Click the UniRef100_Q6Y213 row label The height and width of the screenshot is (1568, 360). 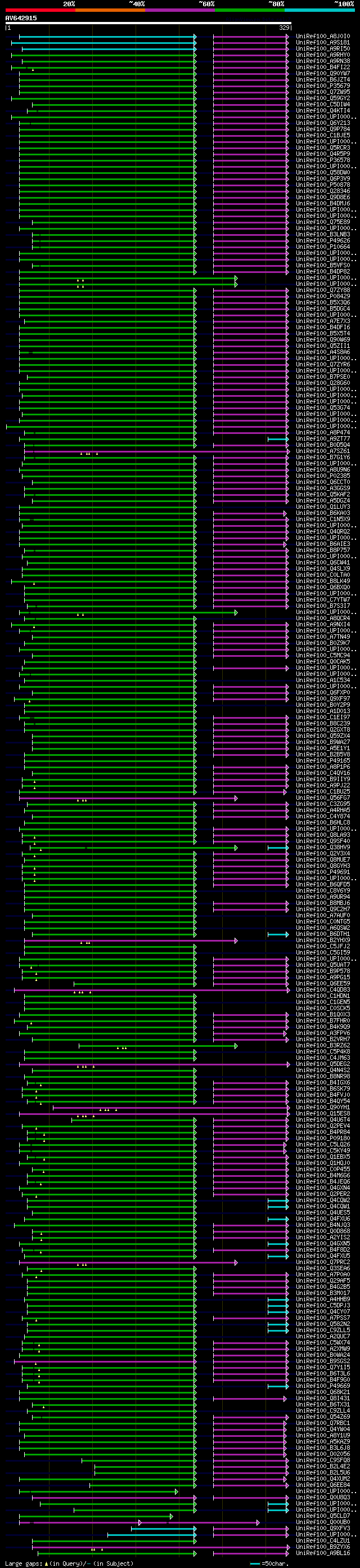pos(323,123)
